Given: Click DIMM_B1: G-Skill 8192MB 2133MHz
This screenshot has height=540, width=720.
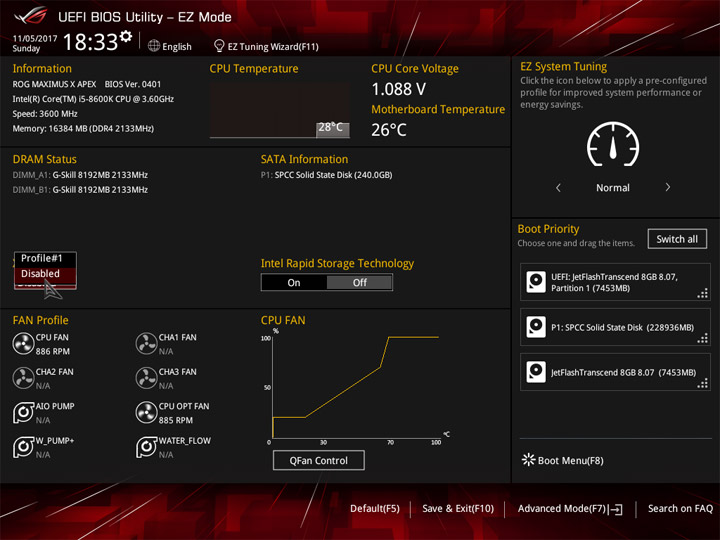Looking at the screenshot, I should pos(80,190).
